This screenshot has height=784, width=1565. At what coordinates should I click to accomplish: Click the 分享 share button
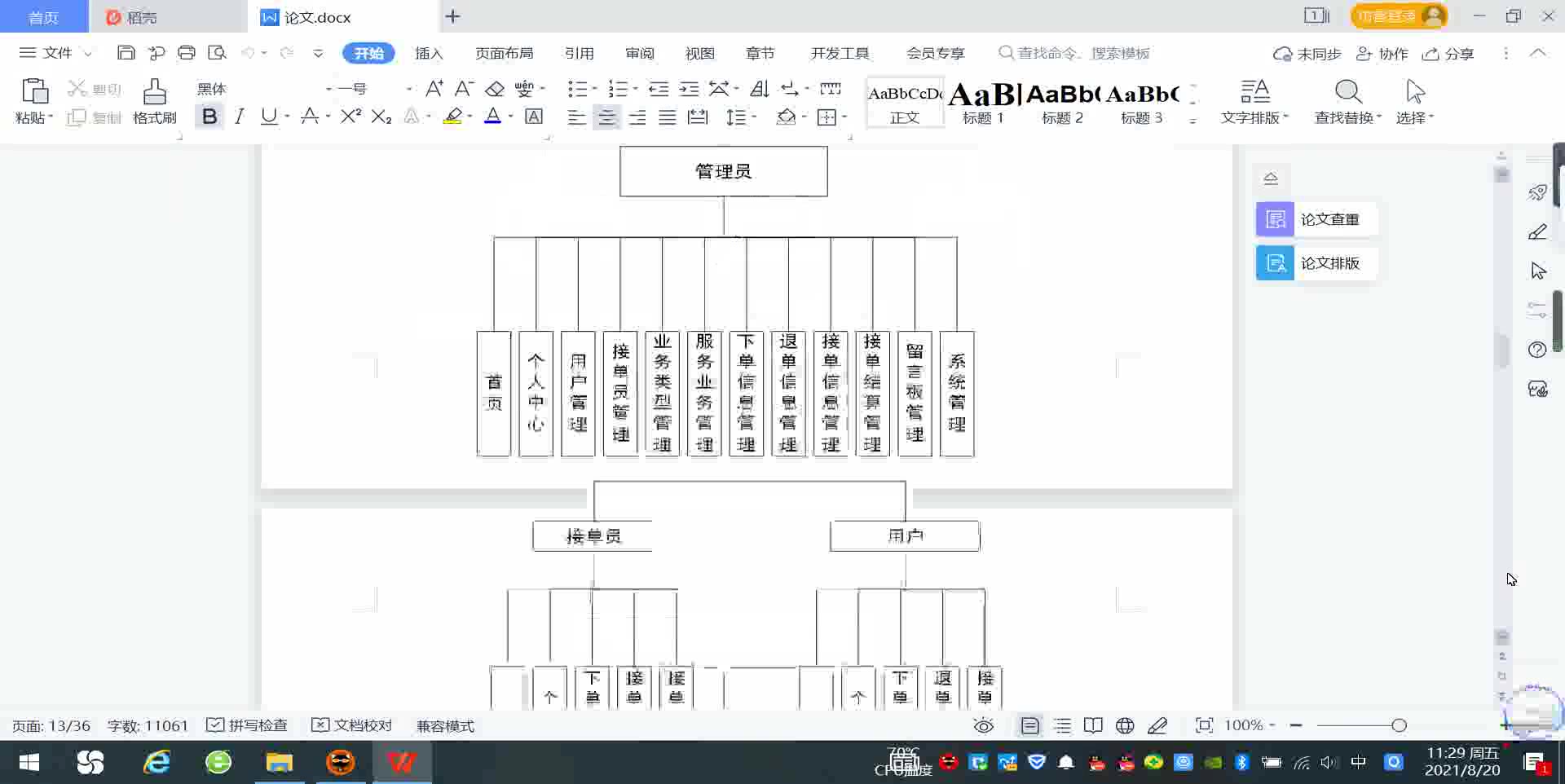[1448, 53]
